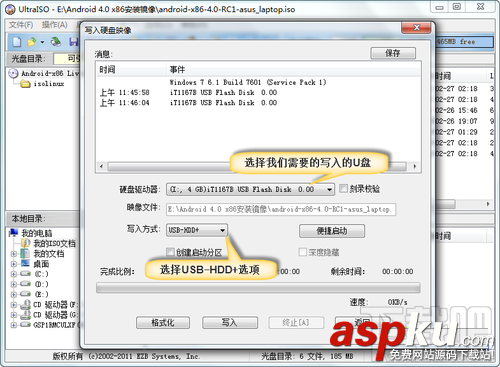Image resolution: width=500 pixels, height=367 pixels.
Task: Open the 操作(A) menu
Action: (x=55, y=25)
